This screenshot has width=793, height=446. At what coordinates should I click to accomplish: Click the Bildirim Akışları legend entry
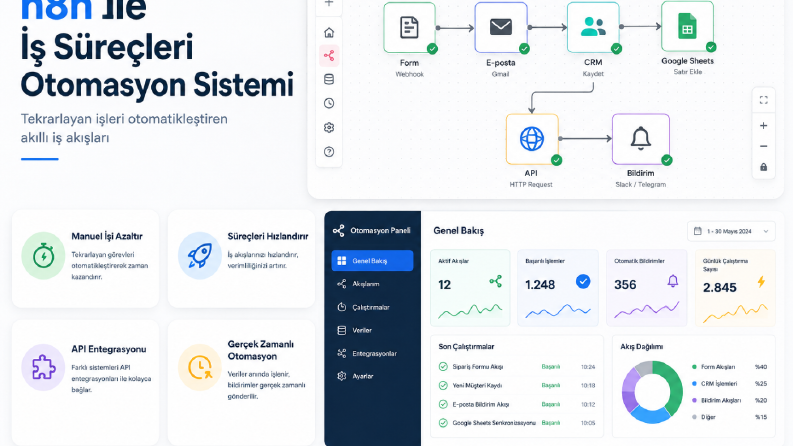point(729,400)
